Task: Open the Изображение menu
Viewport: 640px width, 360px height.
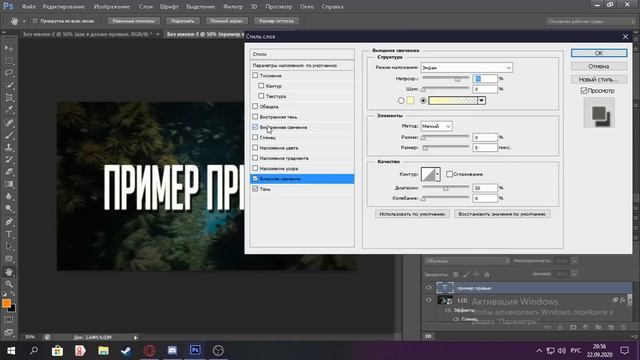Action: [x=111, y=7]
